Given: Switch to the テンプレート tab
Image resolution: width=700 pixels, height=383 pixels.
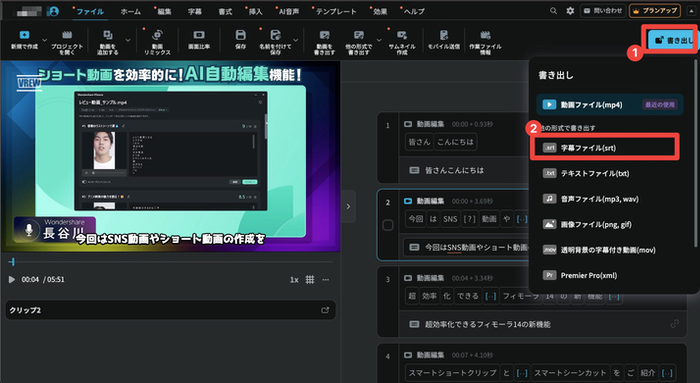Looking at the screenshot, I should click(336, 12).
